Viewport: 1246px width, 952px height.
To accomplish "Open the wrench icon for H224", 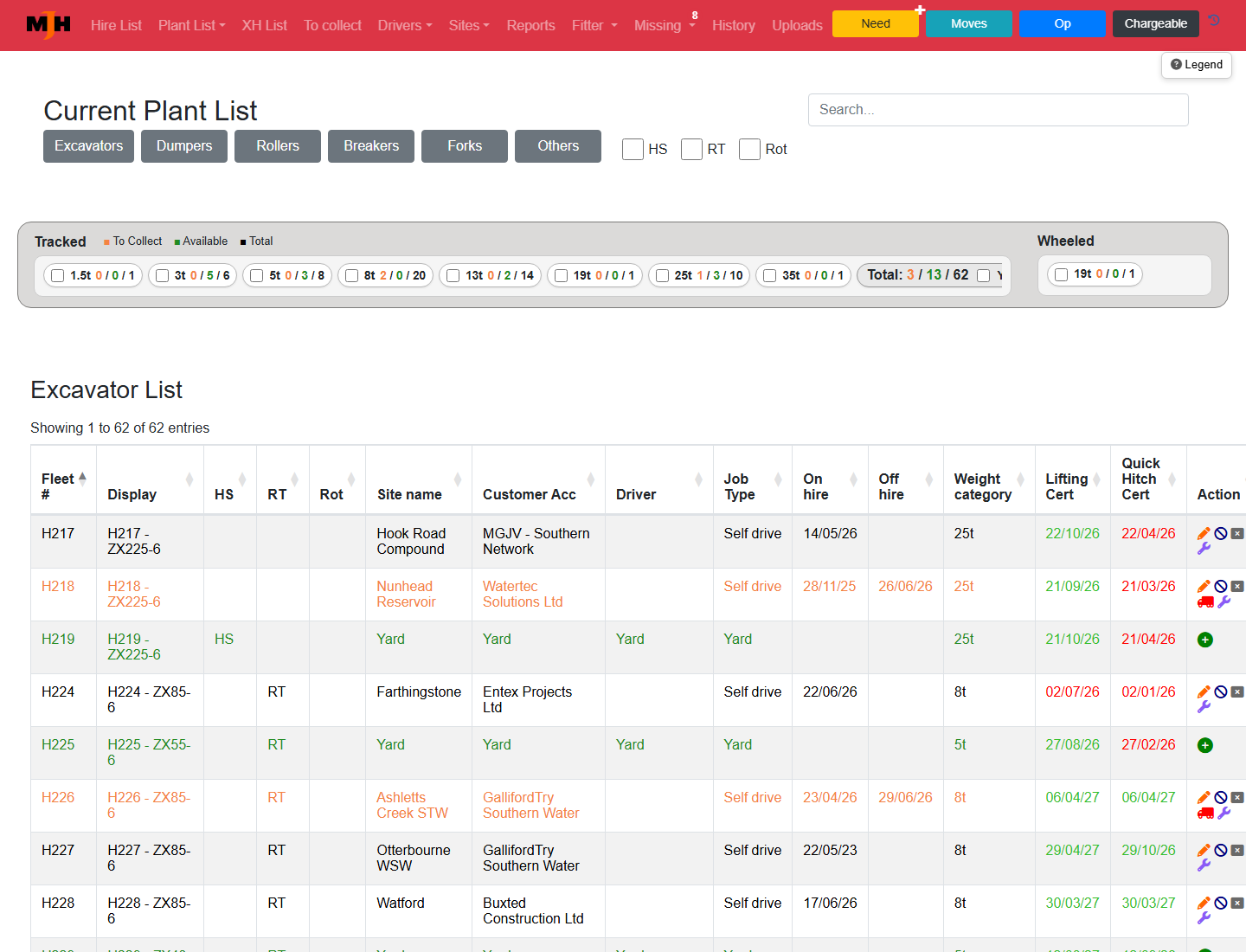I will point(1204,707).
